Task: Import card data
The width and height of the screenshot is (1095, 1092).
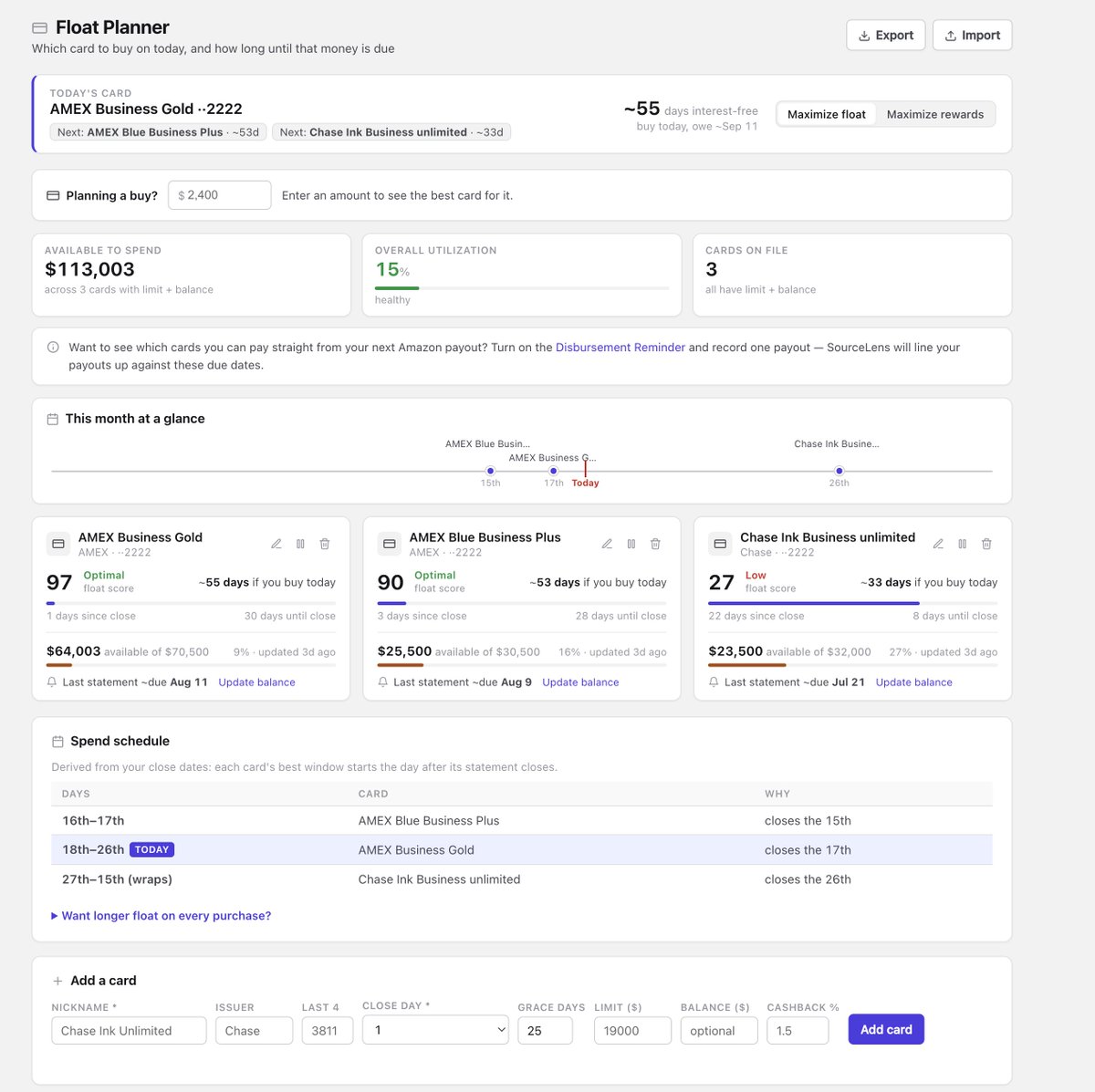Action: click(x=973, y=36)
